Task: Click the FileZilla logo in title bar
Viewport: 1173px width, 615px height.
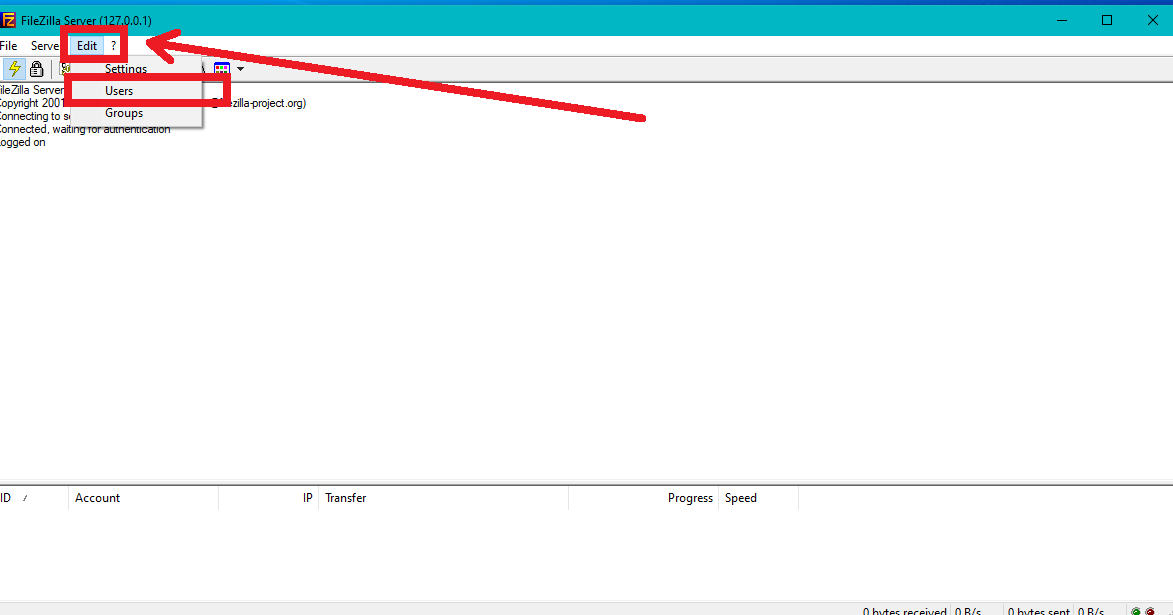Action: click(x=9, y=20)
